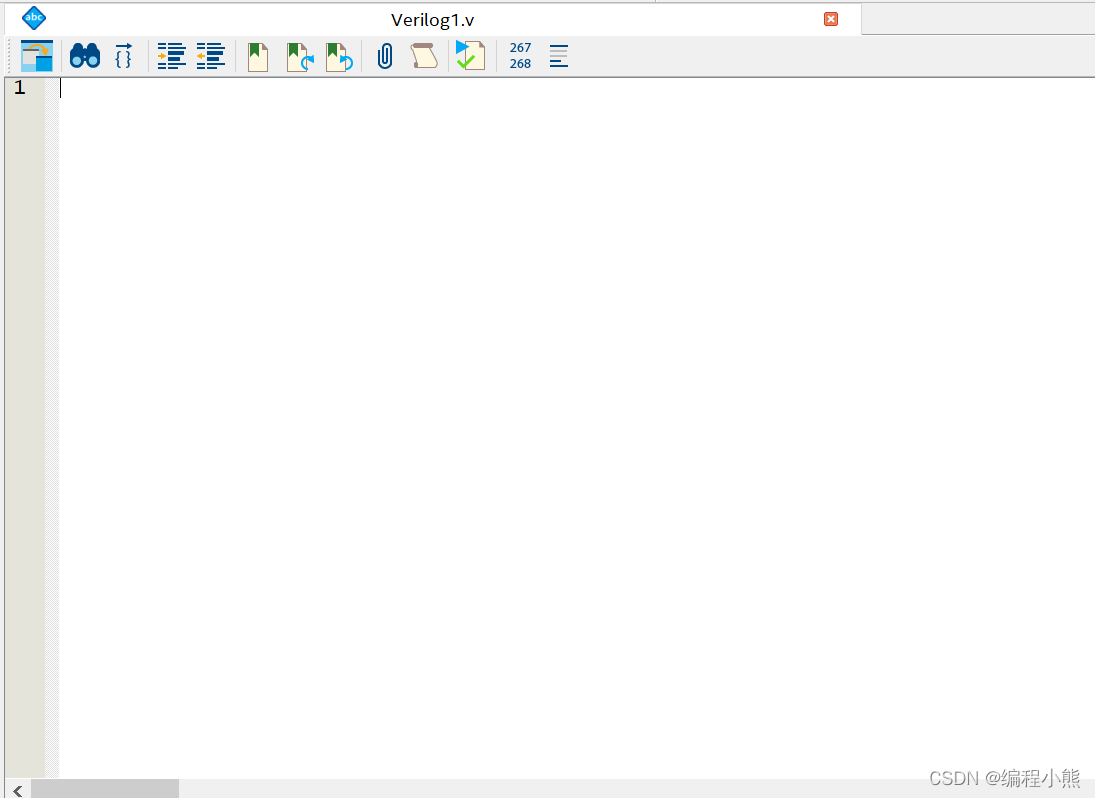Jump to the previous bookmark

click(339, 56)
